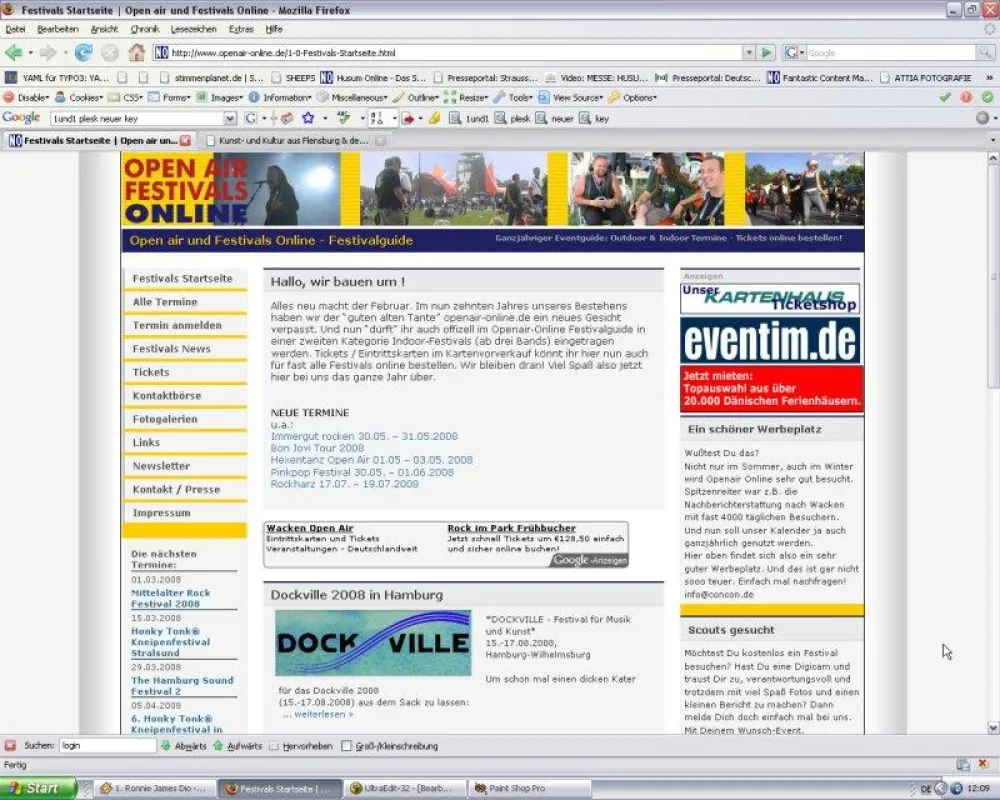Open the Tools developer menu
1000x800 pixels.
pyautogui.click(x=513, y=98)
